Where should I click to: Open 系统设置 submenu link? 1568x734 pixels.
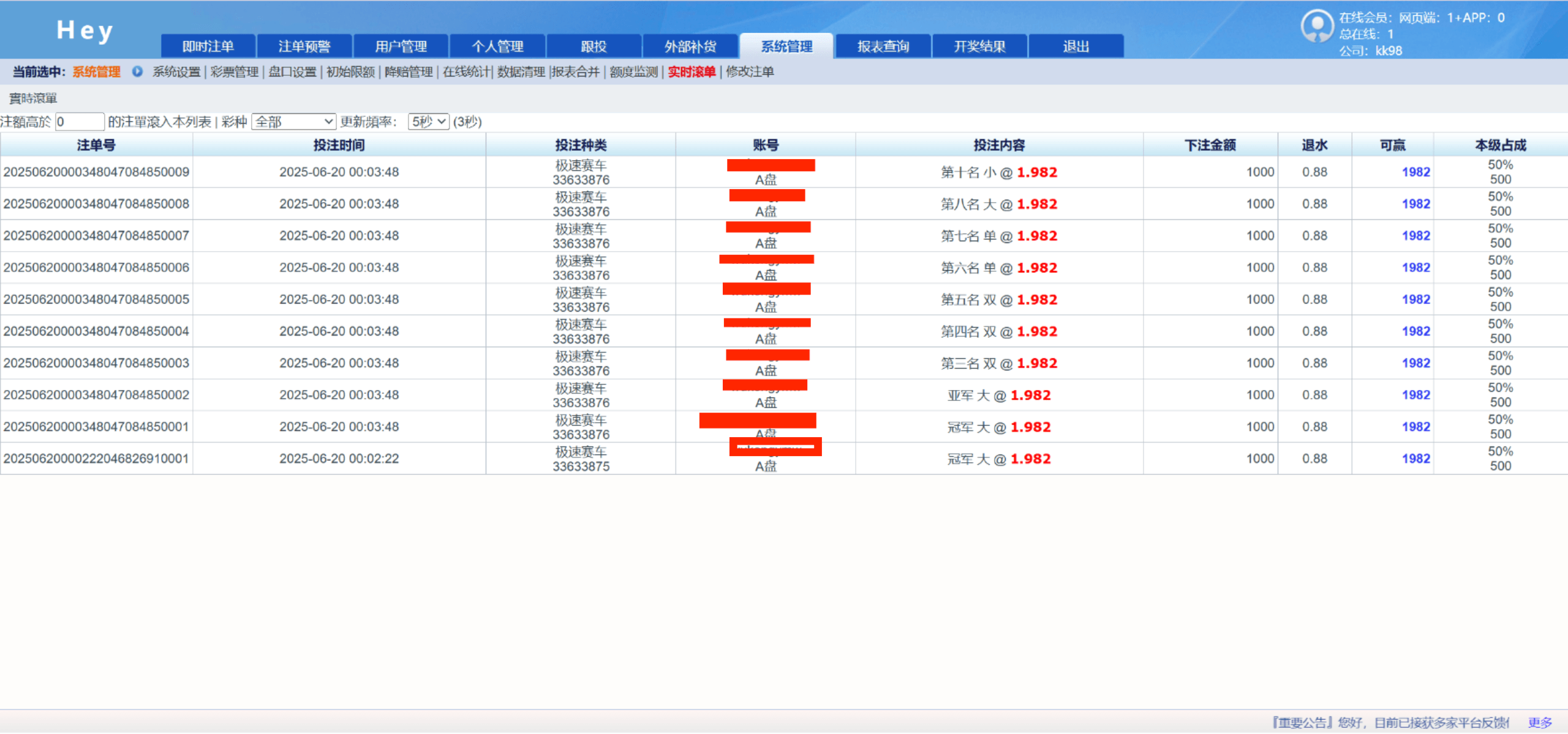point(176,72)
